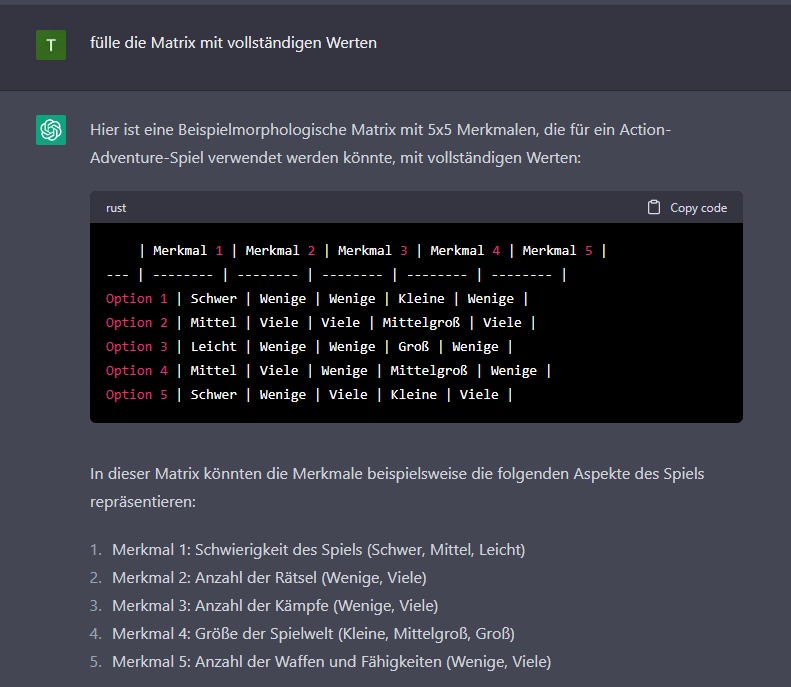Click 'Merkmal 5' column header in code block
Screen dimensions: 791x687
557,250
